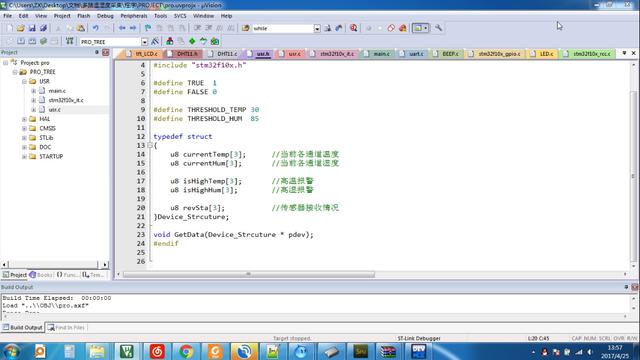The image size is (640, 360).
Task: Switch to the uart.c editor tab
Action: click(x=413, y=54)
